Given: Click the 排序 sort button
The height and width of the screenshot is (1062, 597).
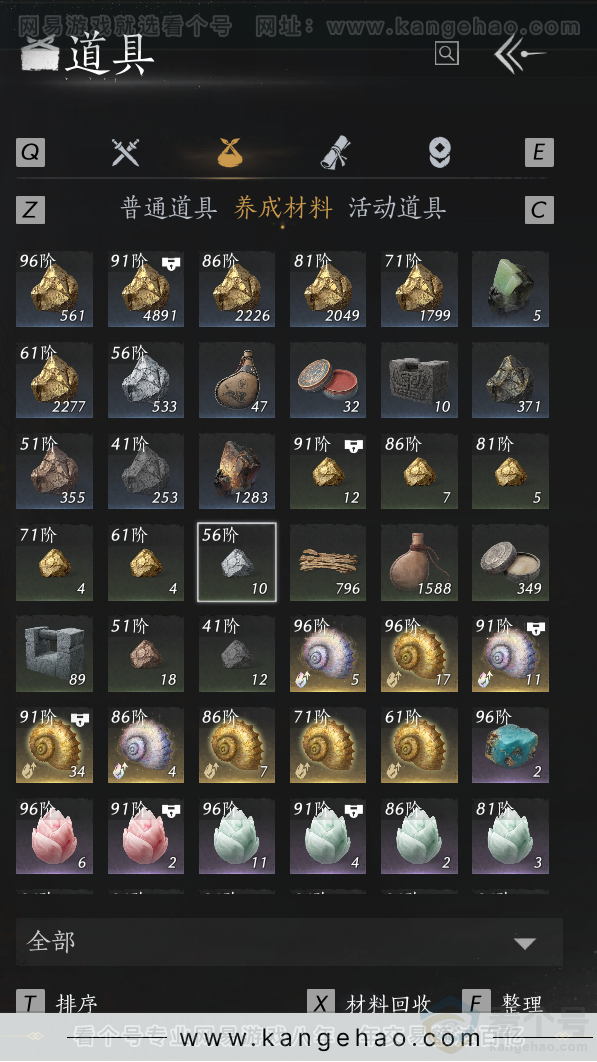Looking at the screenshot, I should [x=76, y=1002].
